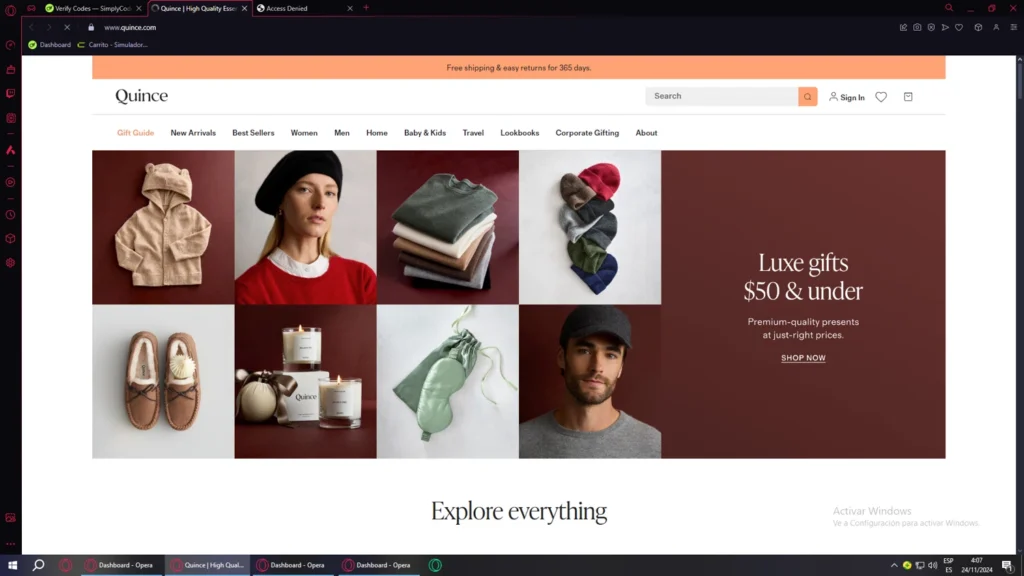Click the Search input field on Quince

tap(722, 97)
